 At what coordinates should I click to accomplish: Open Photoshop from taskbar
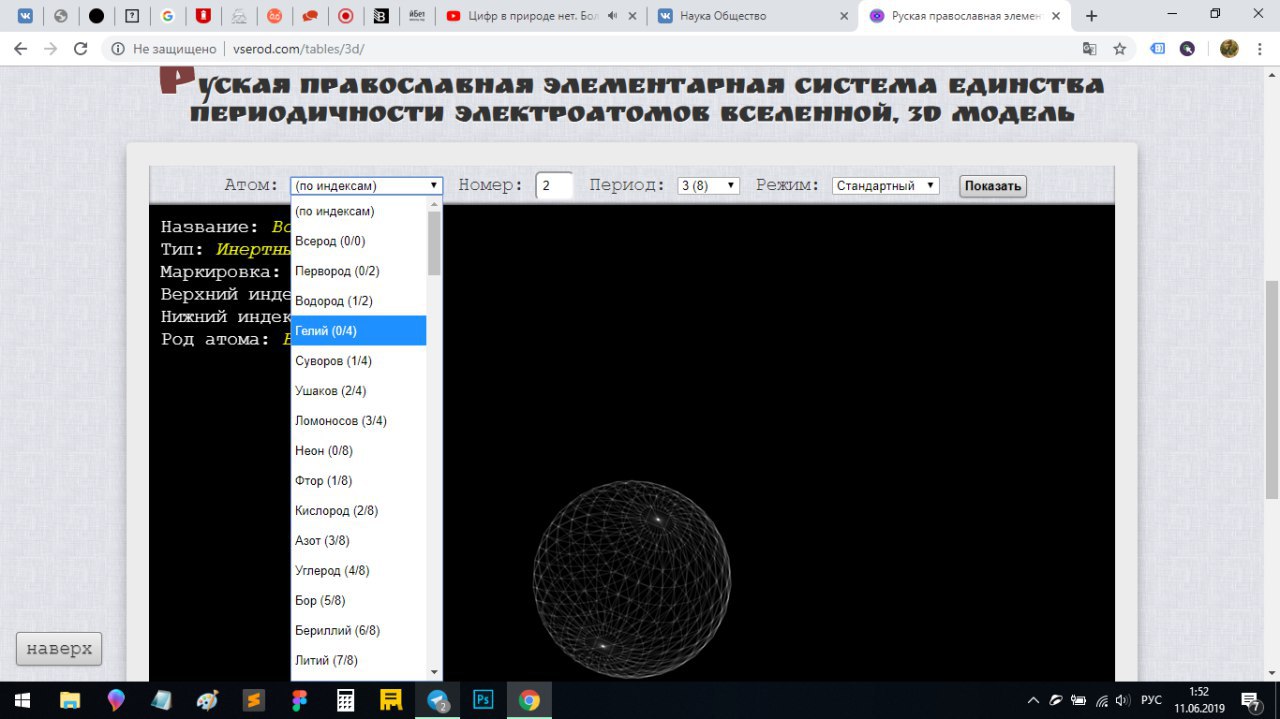coord(484,699)
